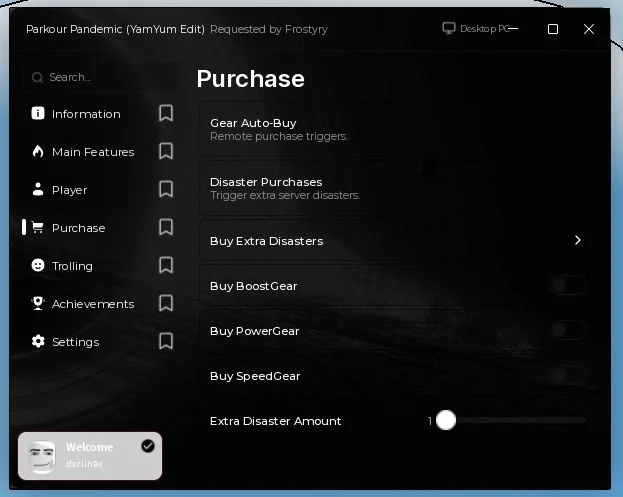Screen dimensions: 623x497
Task: Click the bookmark icon beside Main Features
Action: 166,151
